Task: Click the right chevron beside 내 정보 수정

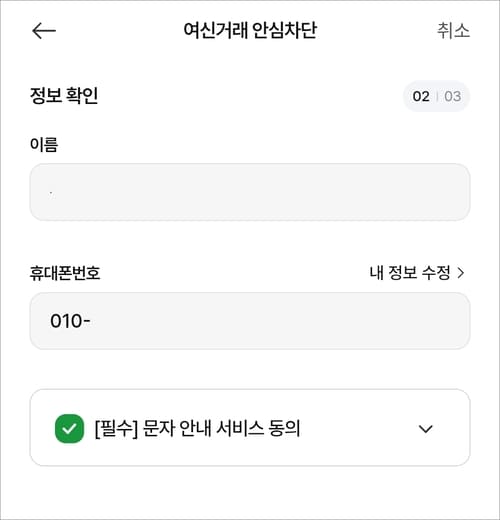Action: pos(461,273)
